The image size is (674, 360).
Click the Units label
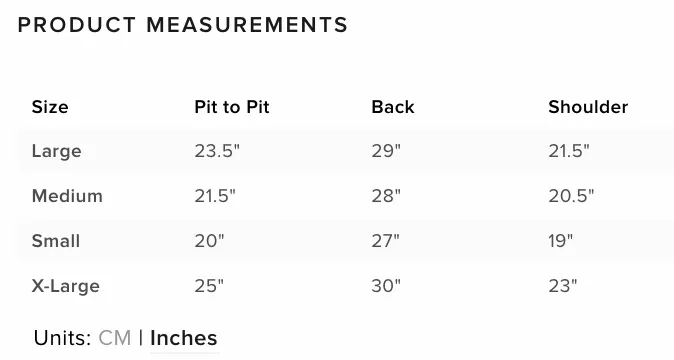coord(62,338)
